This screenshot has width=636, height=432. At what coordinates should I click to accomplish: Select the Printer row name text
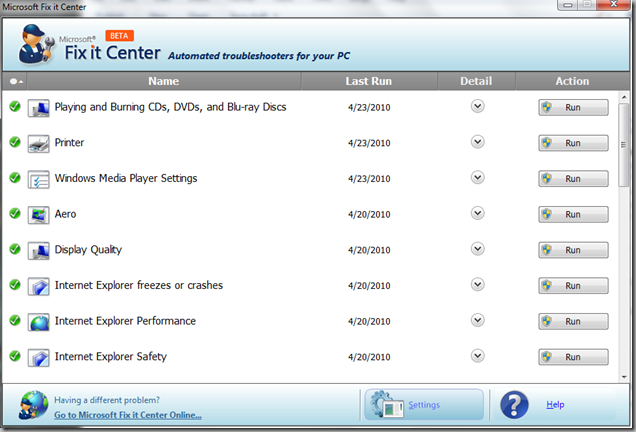pos(69,143)
